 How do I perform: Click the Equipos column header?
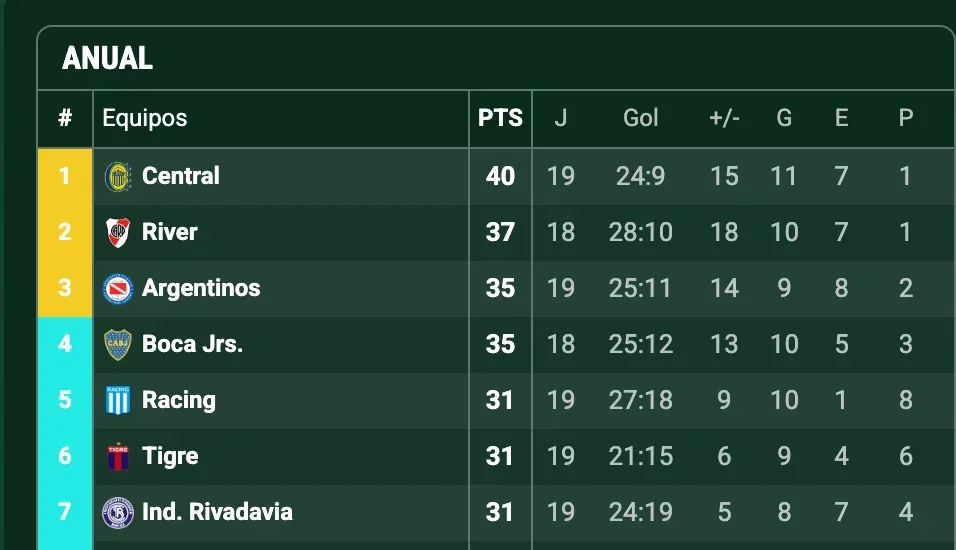point(145,118)
